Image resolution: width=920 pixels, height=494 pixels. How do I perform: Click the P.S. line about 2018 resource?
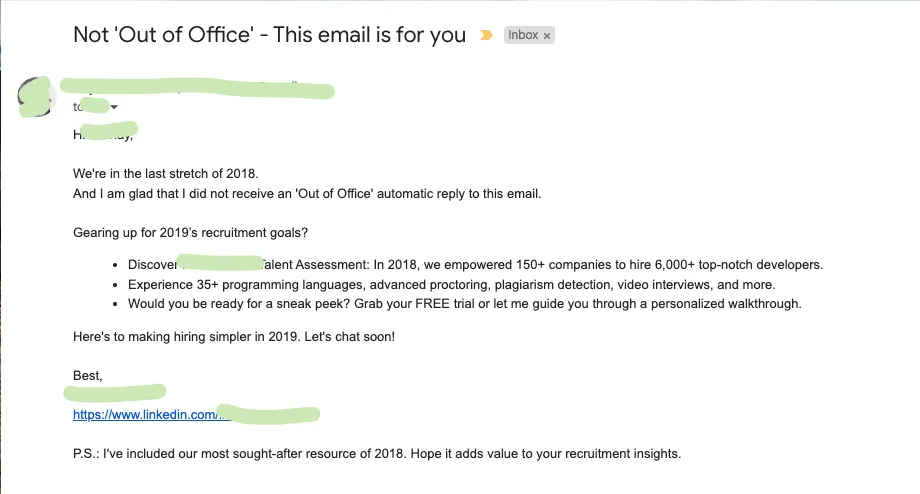376,453
